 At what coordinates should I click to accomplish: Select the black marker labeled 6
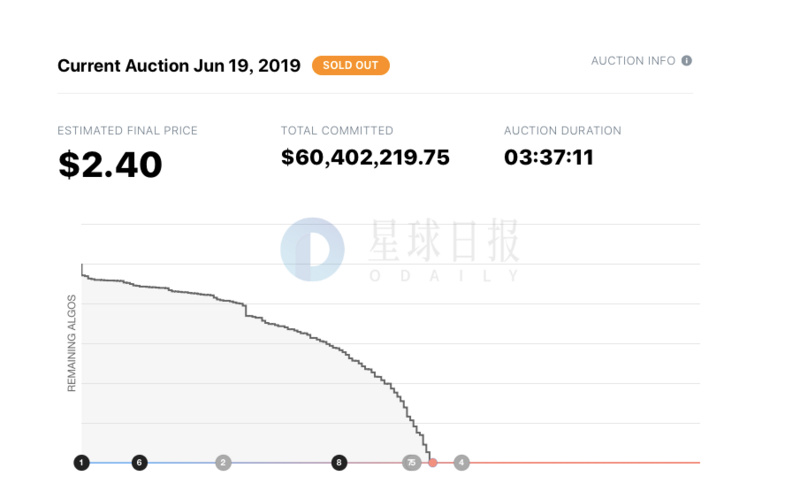(x=140, y=462)
